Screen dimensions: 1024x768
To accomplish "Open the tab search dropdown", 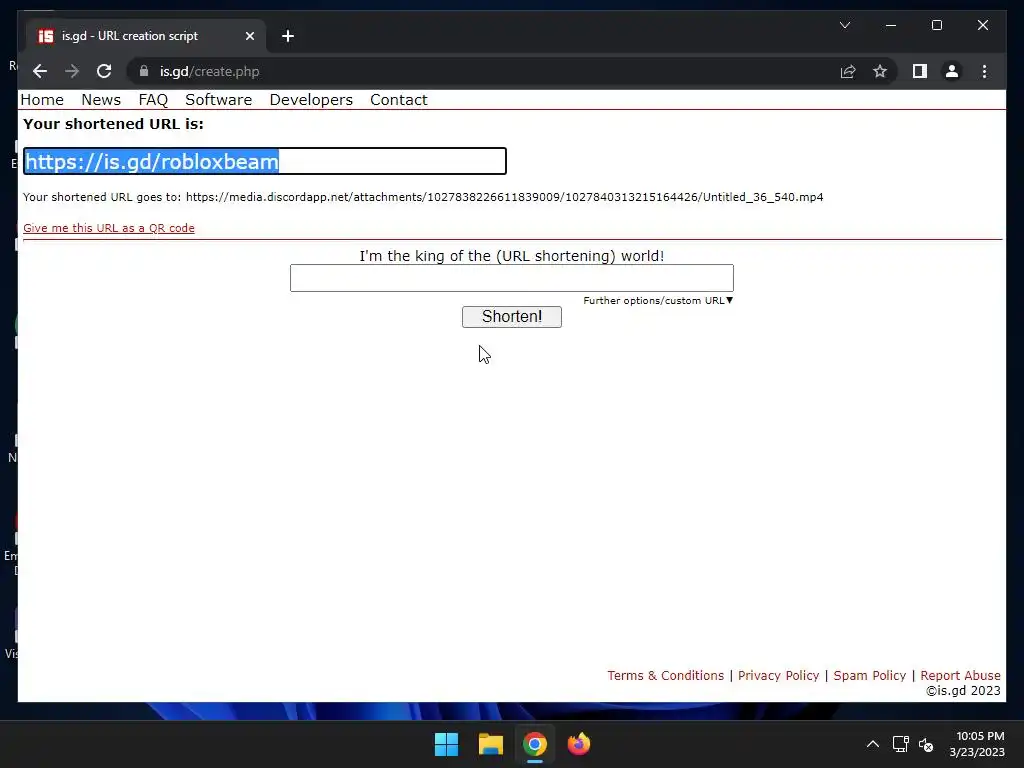I will pos(844,25).
